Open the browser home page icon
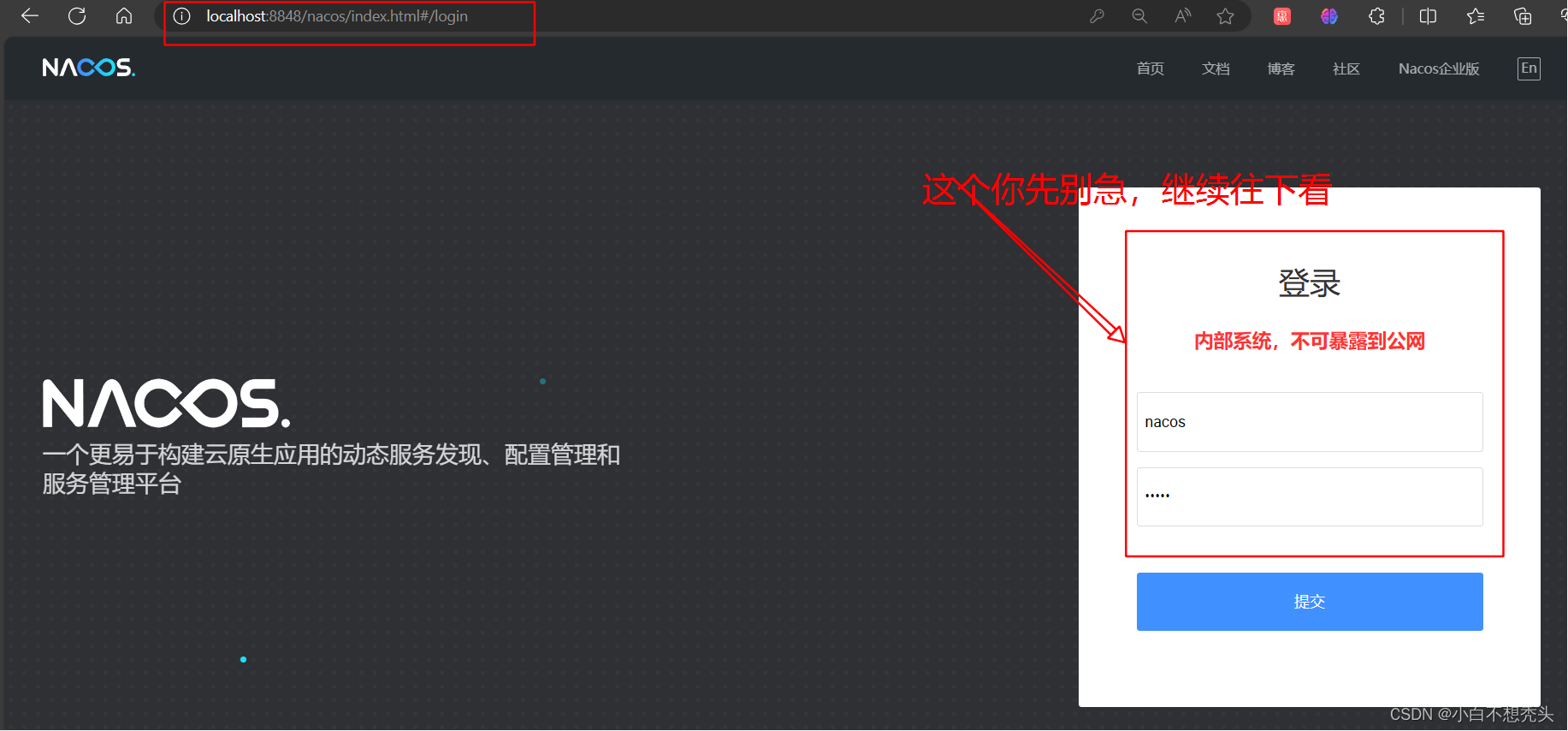This screenshot has width=1568, height=731. 124,16
